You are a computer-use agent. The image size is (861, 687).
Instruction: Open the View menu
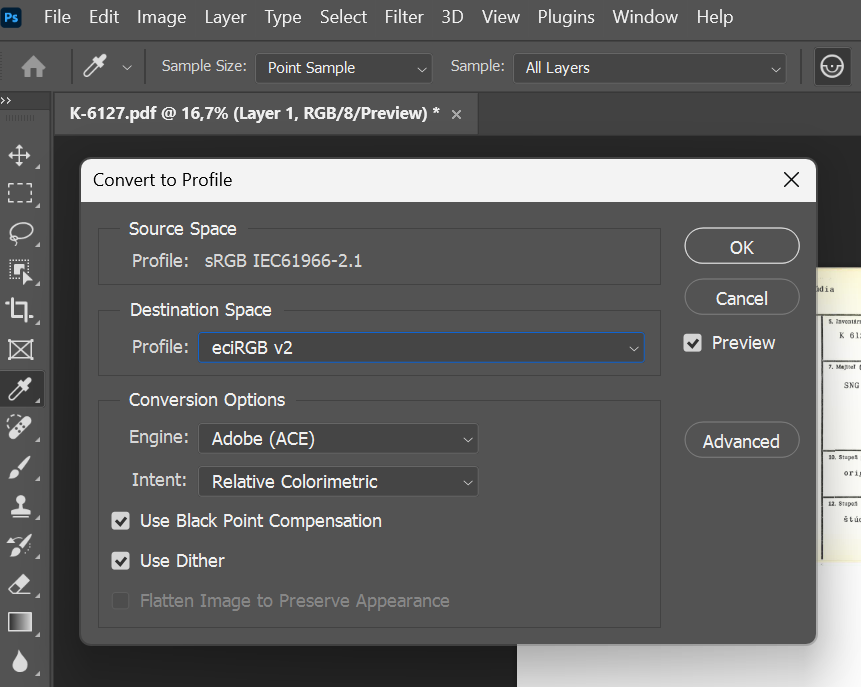[501, 17]
